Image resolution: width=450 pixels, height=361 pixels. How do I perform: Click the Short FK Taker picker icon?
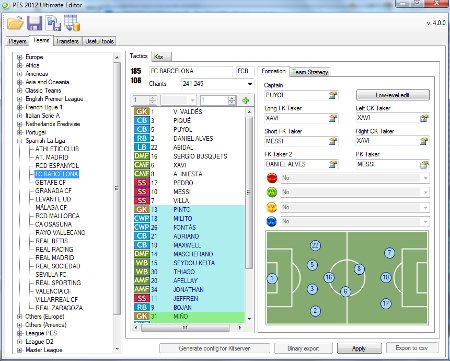[333, 141]
